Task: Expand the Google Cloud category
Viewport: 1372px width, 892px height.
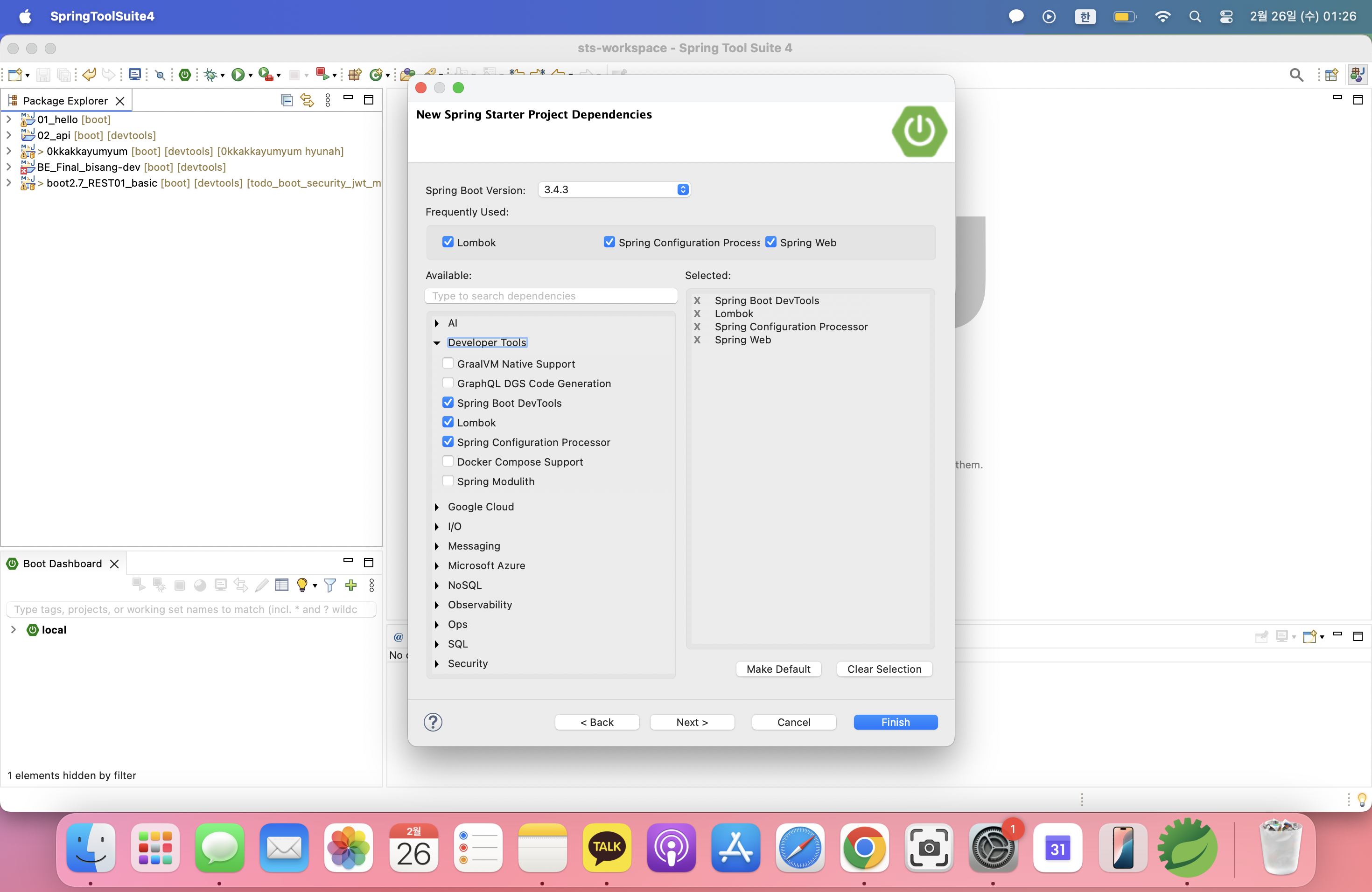Action: (437, 507)
